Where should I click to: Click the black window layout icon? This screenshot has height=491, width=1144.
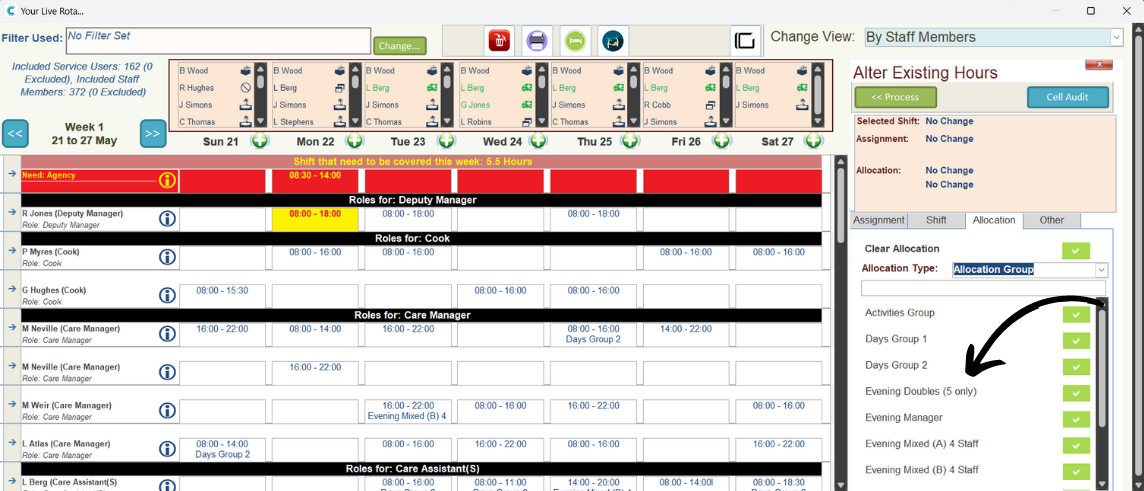[x=745, y=41]
